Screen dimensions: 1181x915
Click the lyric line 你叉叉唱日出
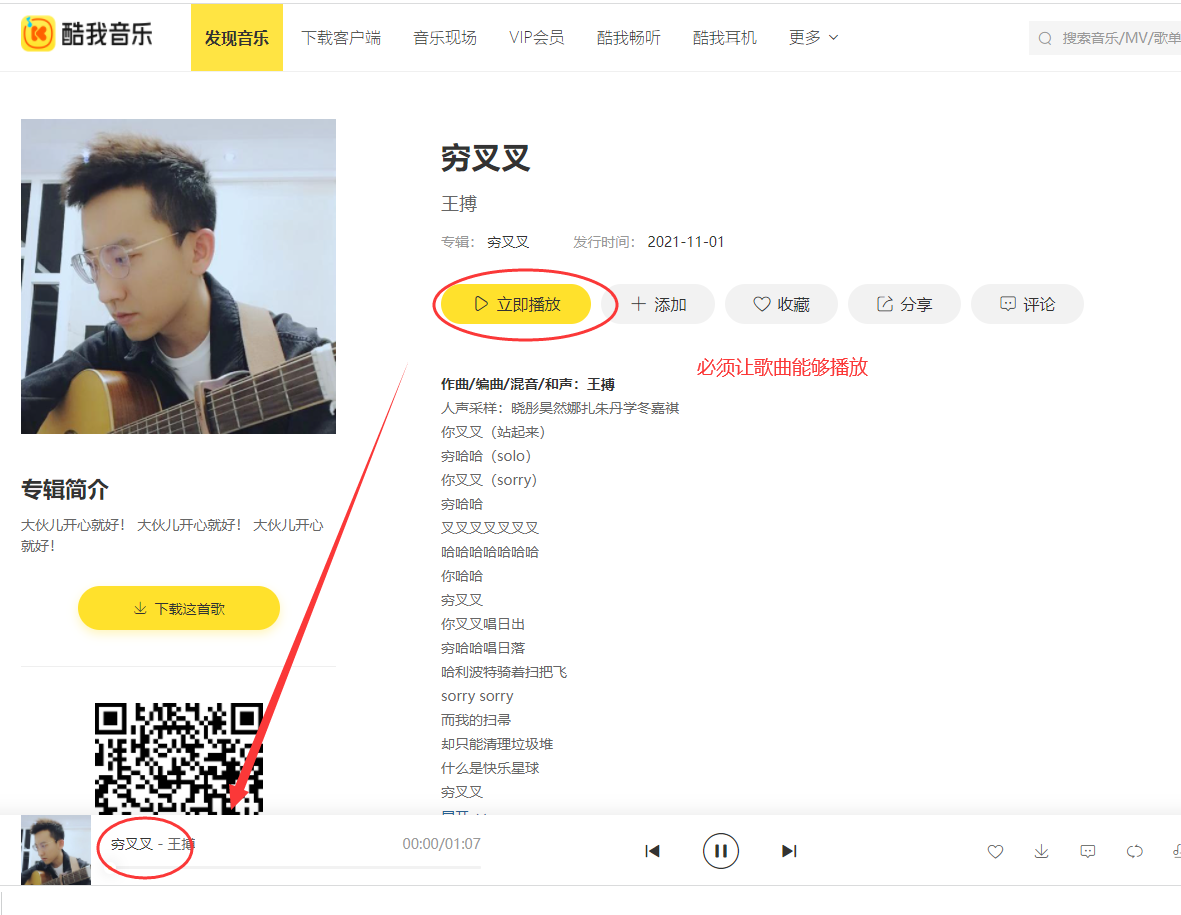pos(483,624)
